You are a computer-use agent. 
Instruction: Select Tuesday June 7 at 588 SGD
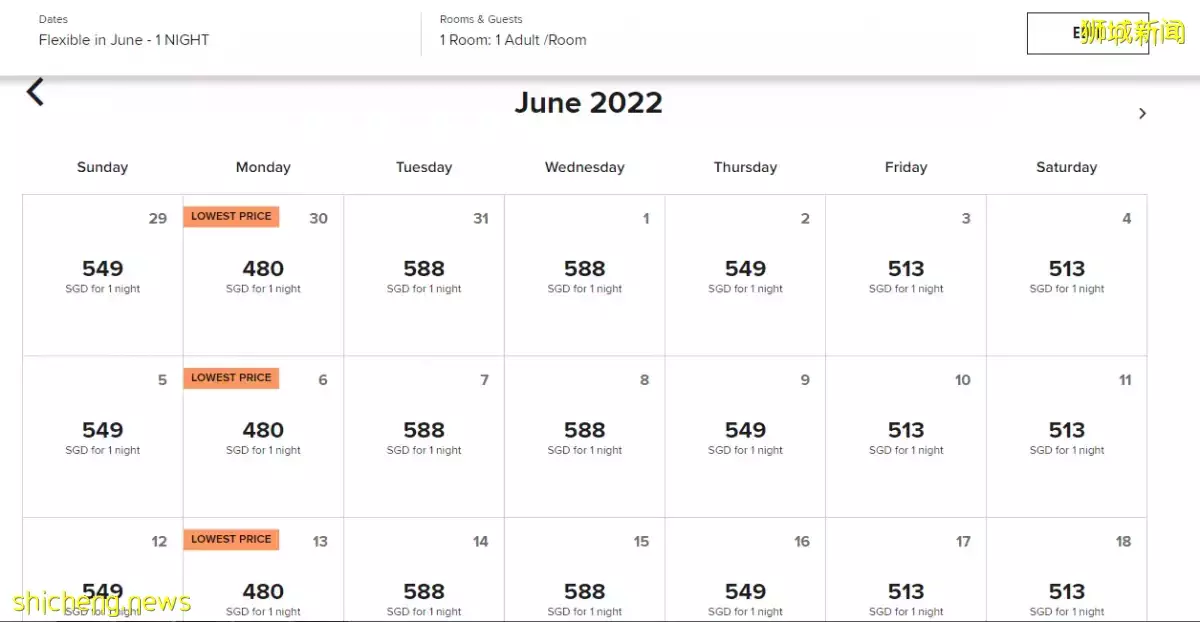click(x=424, y=437)
